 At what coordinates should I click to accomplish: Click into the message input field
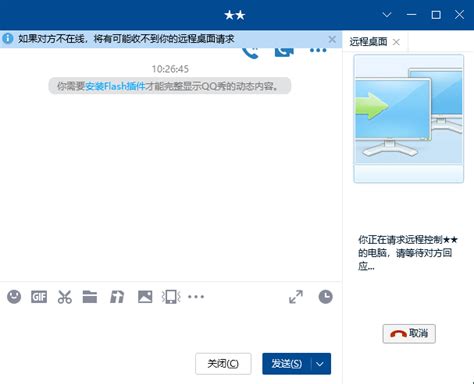click(x=170, y=328)
